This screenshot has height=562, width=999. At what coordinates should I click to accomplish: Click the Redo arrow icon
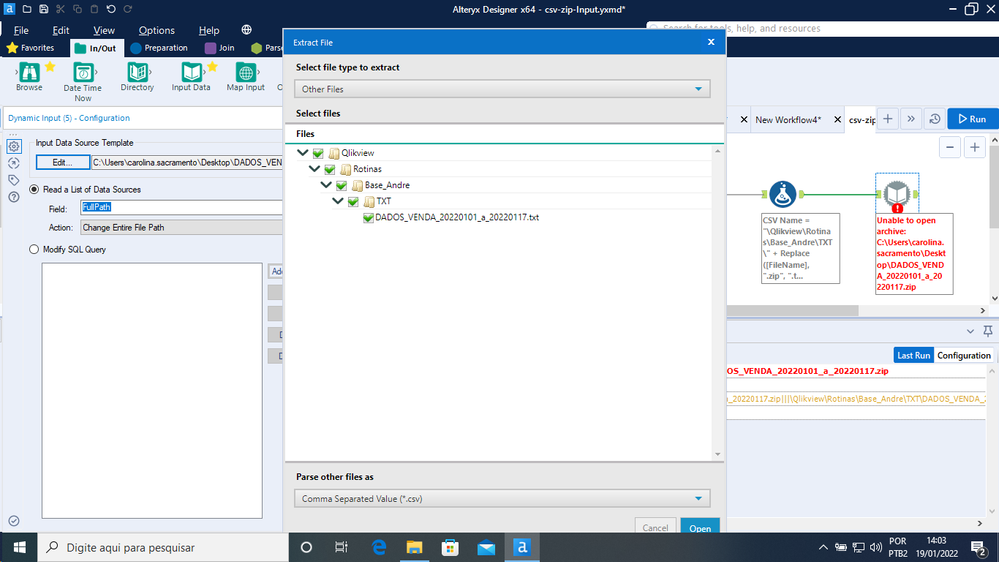point(128,9)
